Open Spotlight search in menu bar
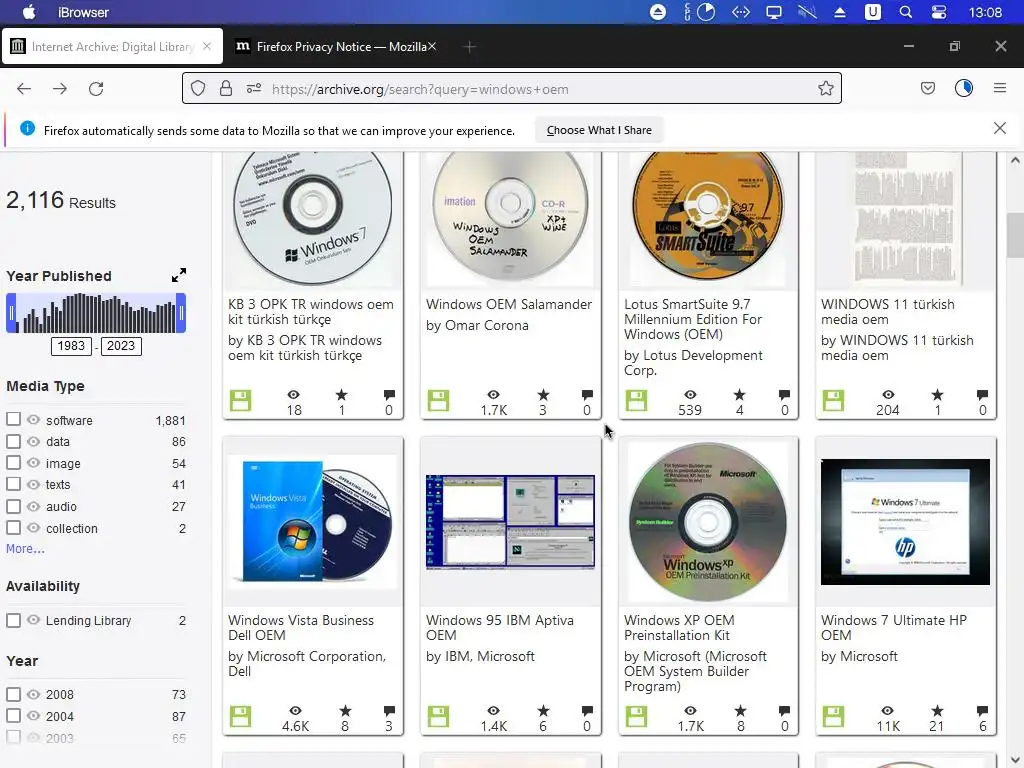The image size is (1024, 768). pos(905,12)
